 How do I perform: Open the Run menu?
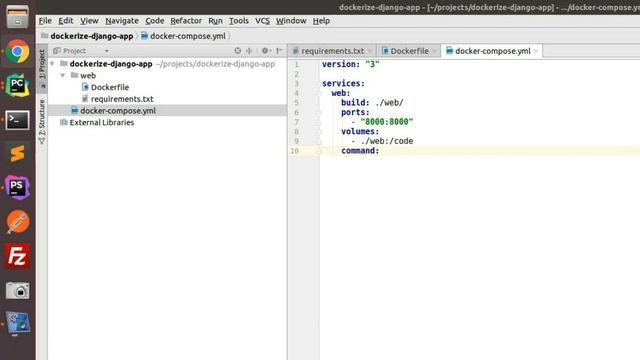coord(215,21)
